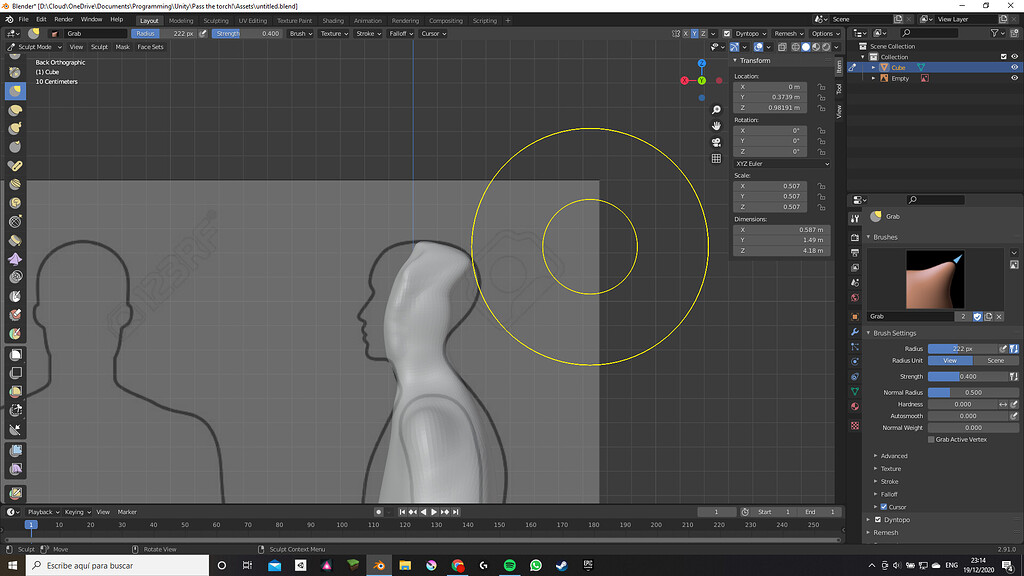The image size is (1024, 576).
Task: Select the Mesh Filter tool
Action: click(x=16, y=450)
